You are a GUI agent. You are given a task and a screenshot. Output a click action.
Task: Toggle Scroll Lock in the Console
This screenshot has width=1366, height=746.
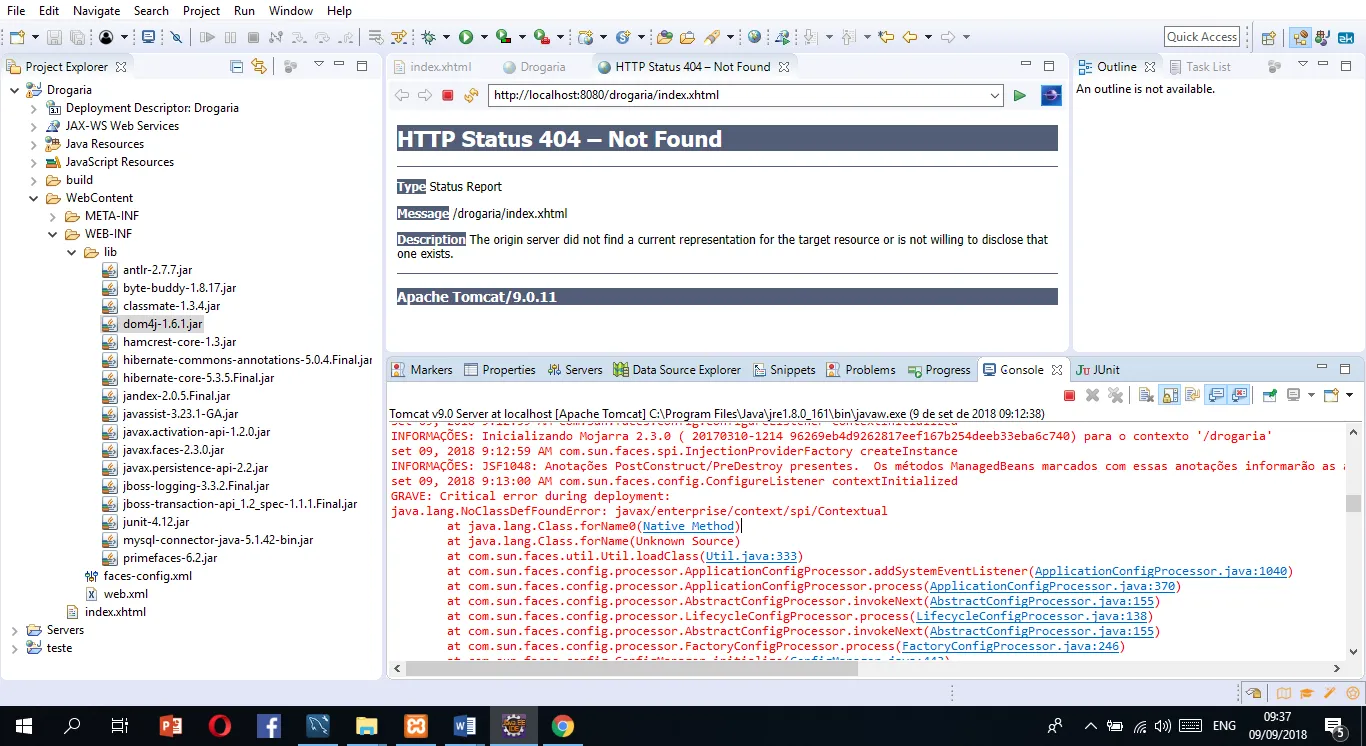pos(1170,395)
